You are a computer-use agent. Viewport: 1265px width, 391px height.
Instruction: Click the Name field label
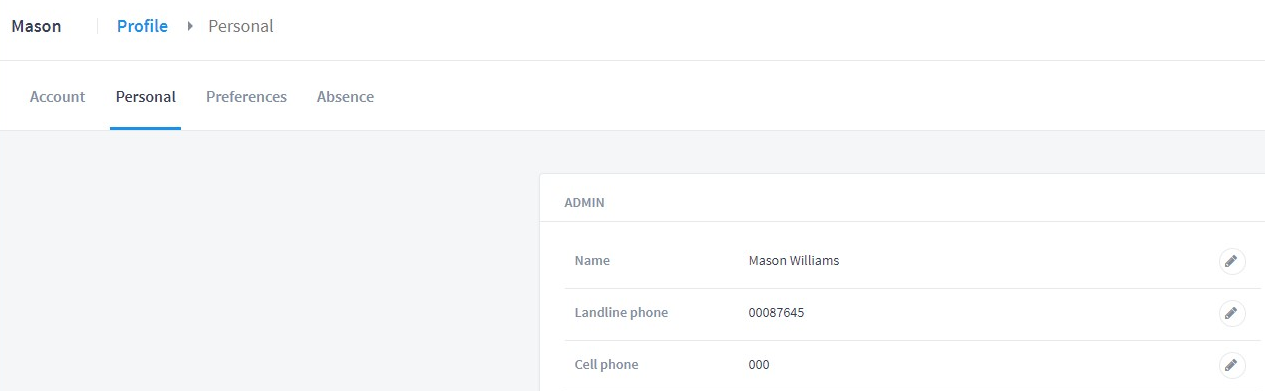coord(592,261)
